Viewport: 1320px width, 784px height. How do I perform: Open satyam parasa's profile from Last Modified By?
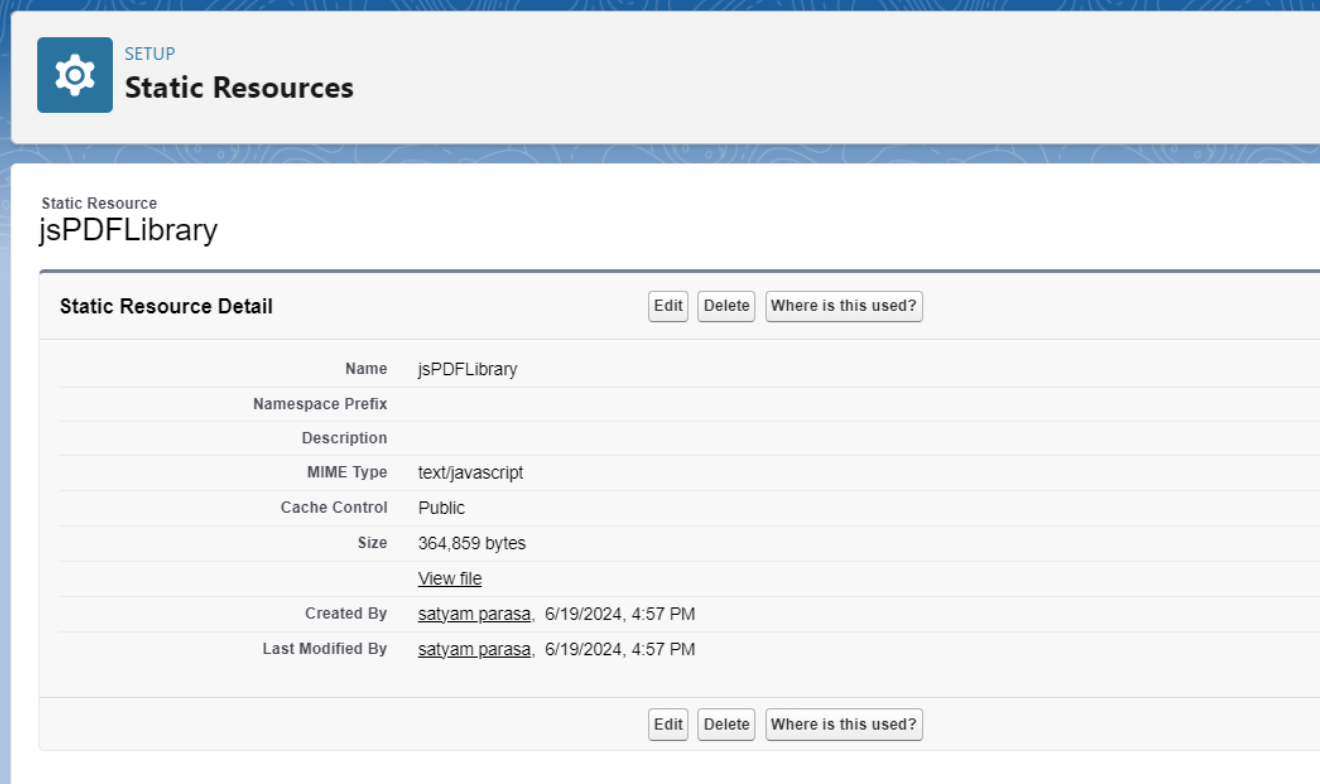tap(474, 648)
